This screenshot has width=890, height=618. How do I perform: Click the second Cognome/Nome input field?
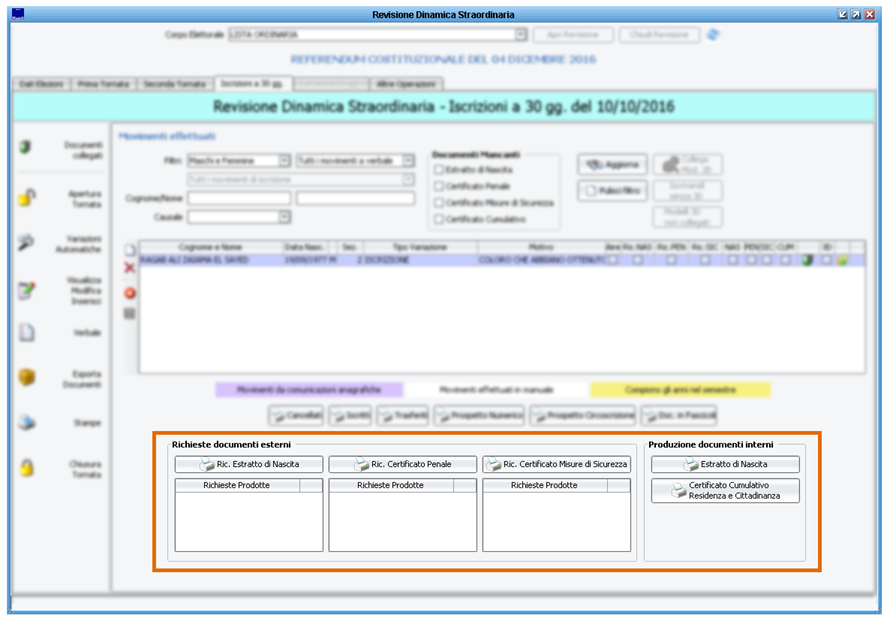355,199
